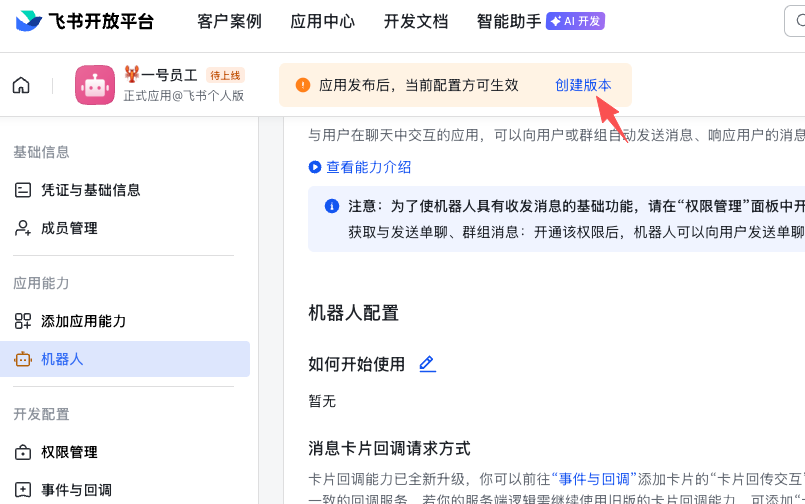Click the blue info icon beside 注意
Screen dimensions: 805x504
tap(332, 206)
